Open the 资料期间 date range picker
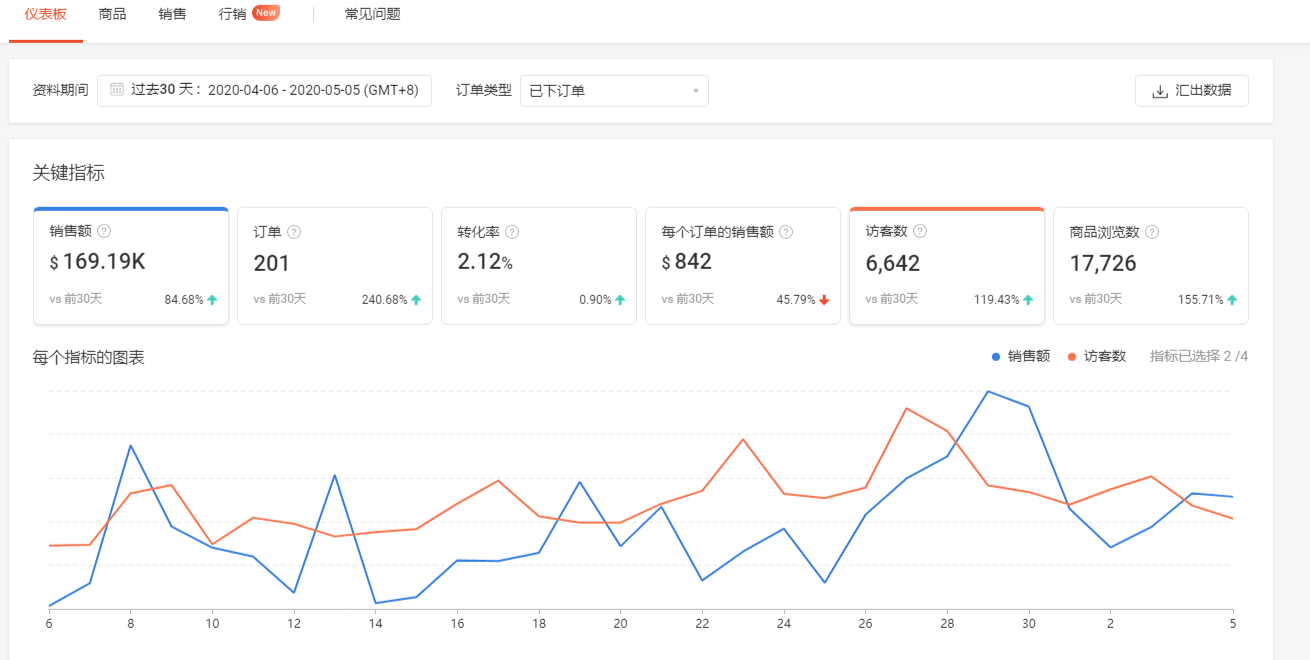This screenshot has width=1310, height=660. pos(265,90)
